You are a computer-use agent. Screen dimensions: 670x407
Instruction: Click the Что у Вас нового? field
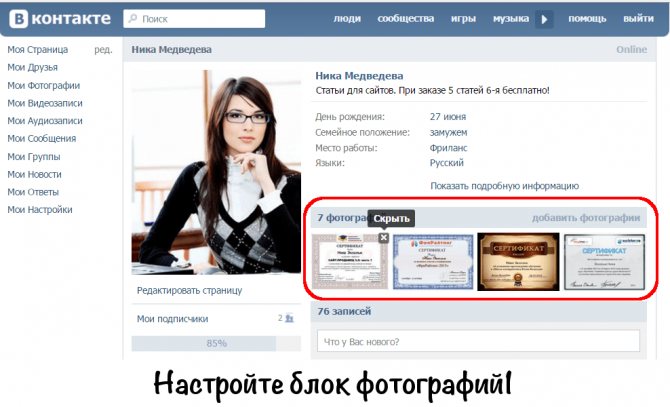[x=478, y=341]
